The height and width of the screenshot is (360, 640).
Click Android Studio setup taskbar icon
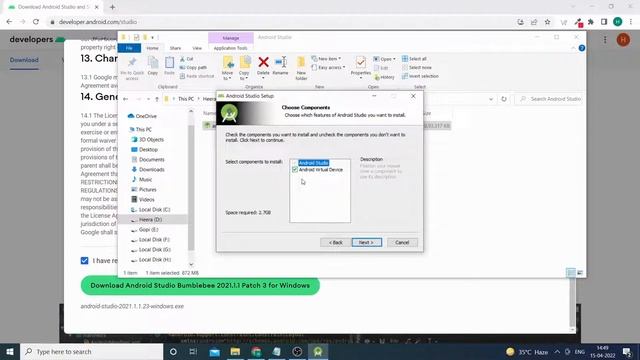pos(318,351)
